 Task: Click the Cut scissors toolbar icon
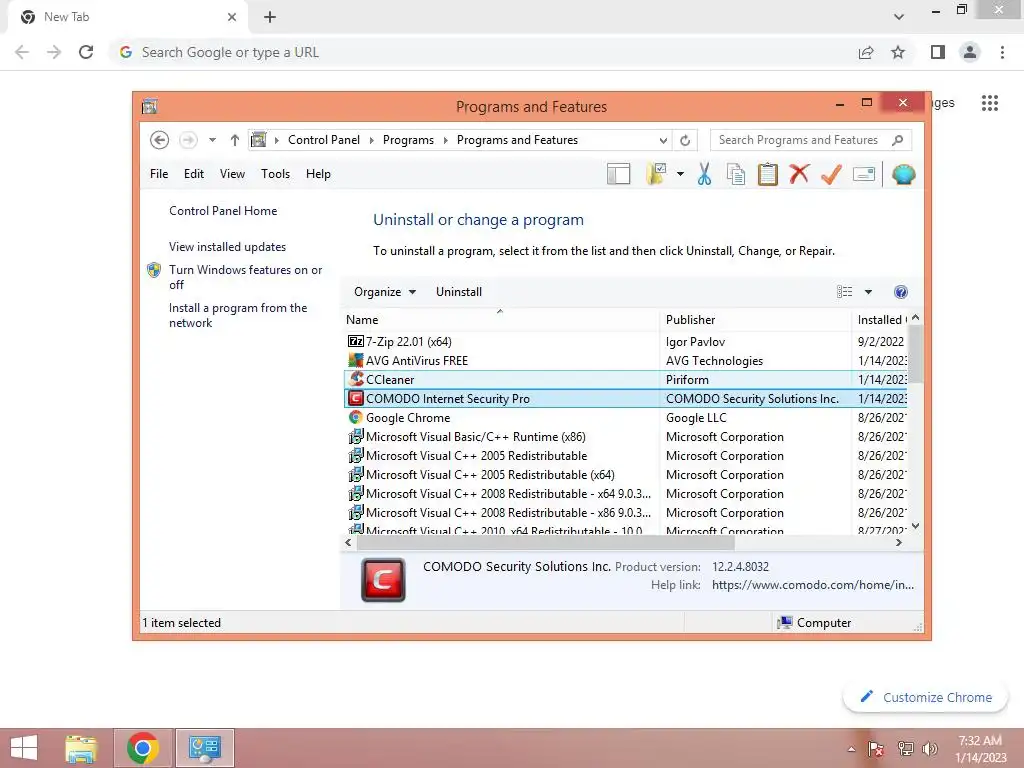(x=704, y=174)
